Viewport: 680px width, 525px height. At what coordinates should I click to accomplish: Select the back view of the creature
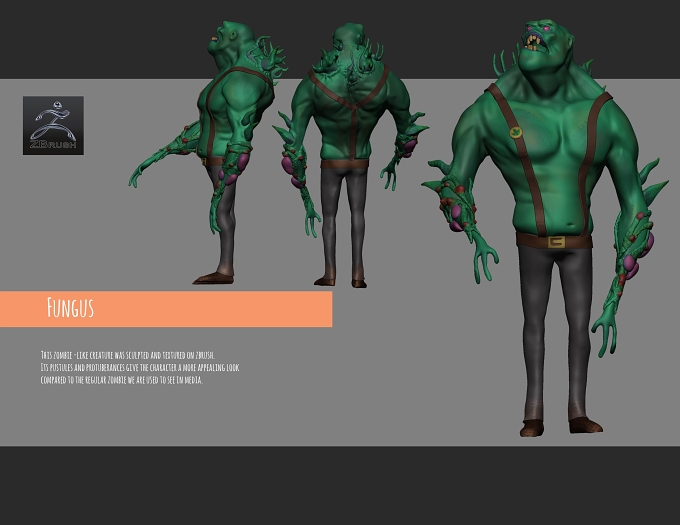pos(350,155)
